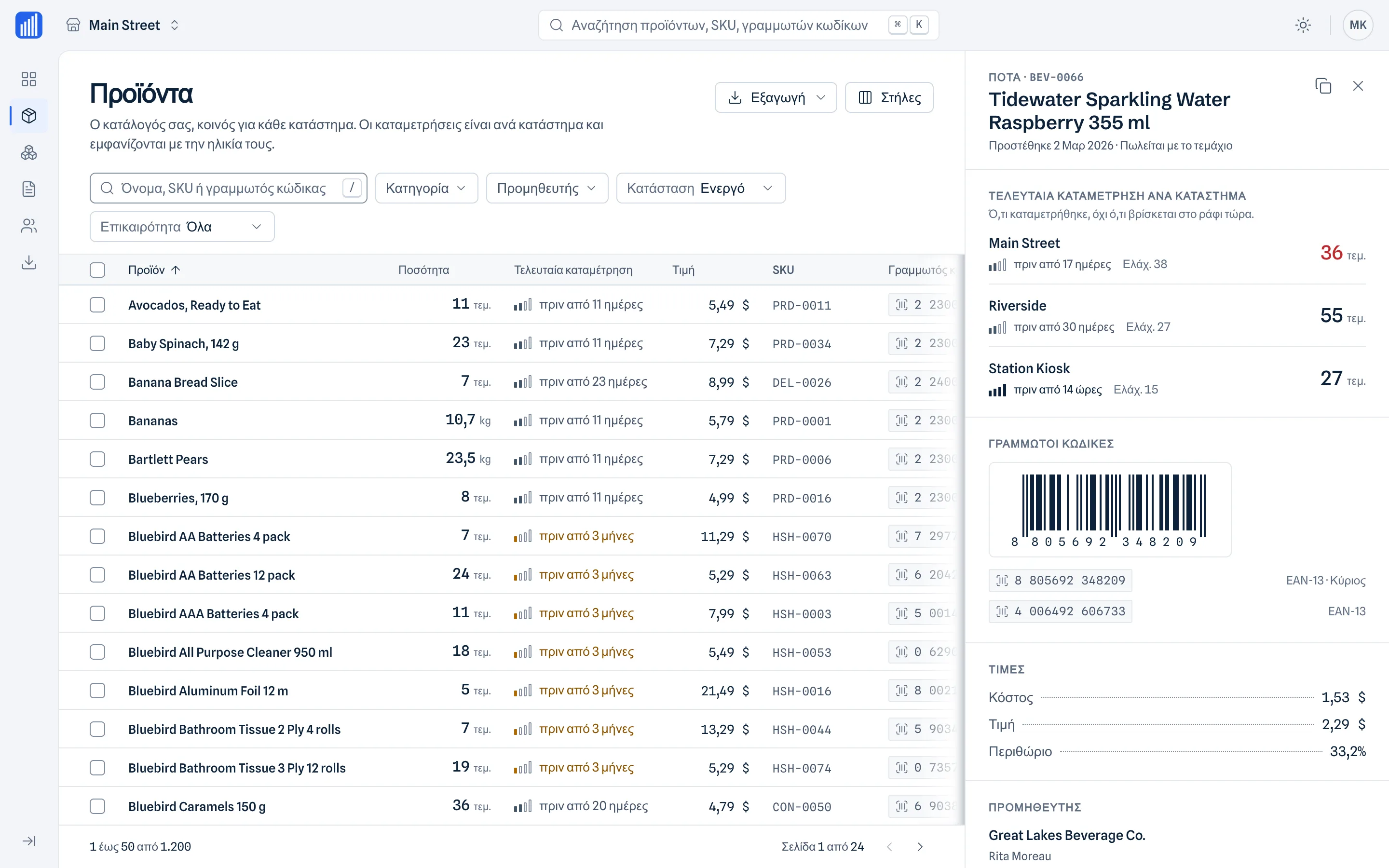Viewport: 1389px width, 868px height.
Task: Focus the Όνομα, SKU filter input field
Action: click(x=229, y=188)
